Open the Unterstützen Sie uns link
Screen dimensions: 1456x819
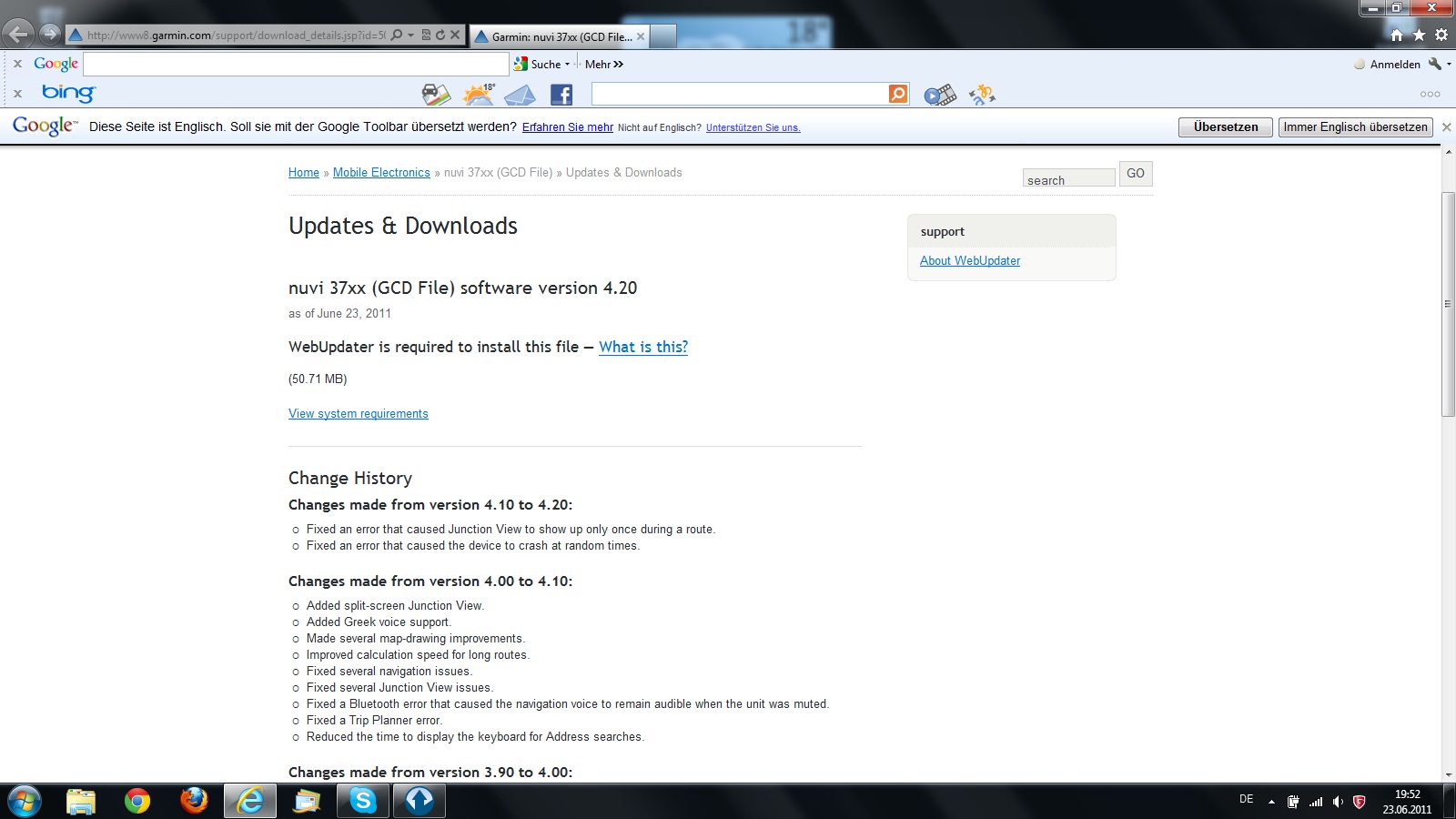coord(753,127)
